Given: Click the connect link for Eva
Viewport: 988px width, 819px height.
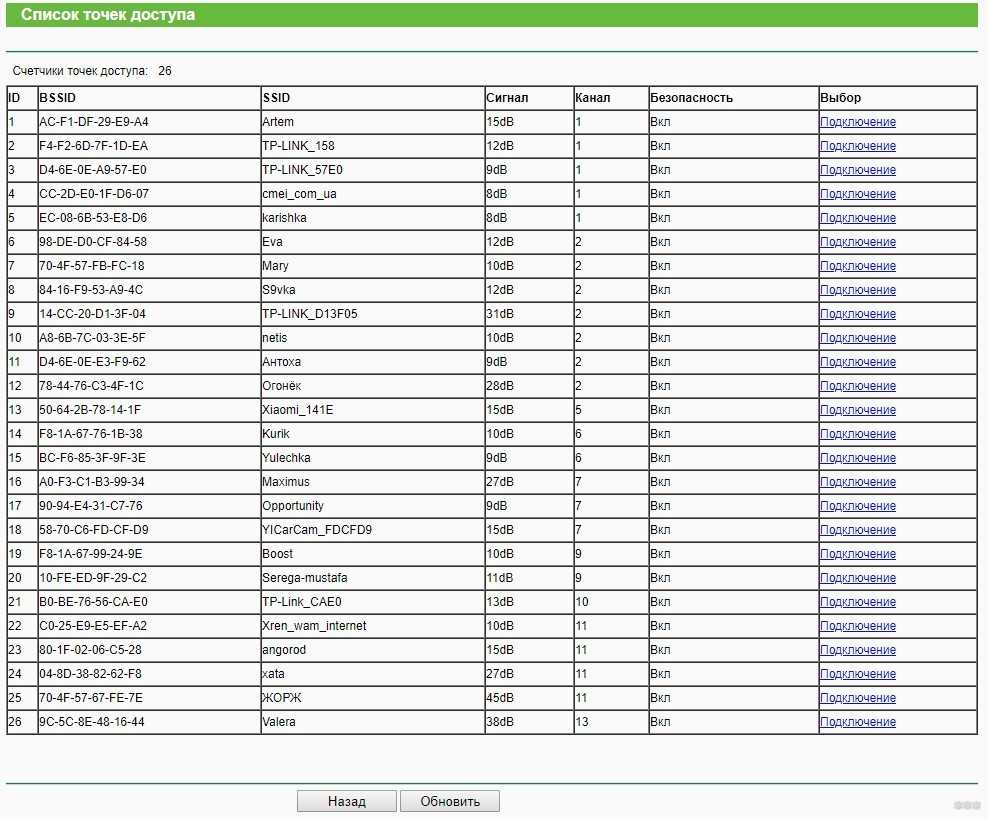Looking at the screenshot, I should [x=857, y=242].
